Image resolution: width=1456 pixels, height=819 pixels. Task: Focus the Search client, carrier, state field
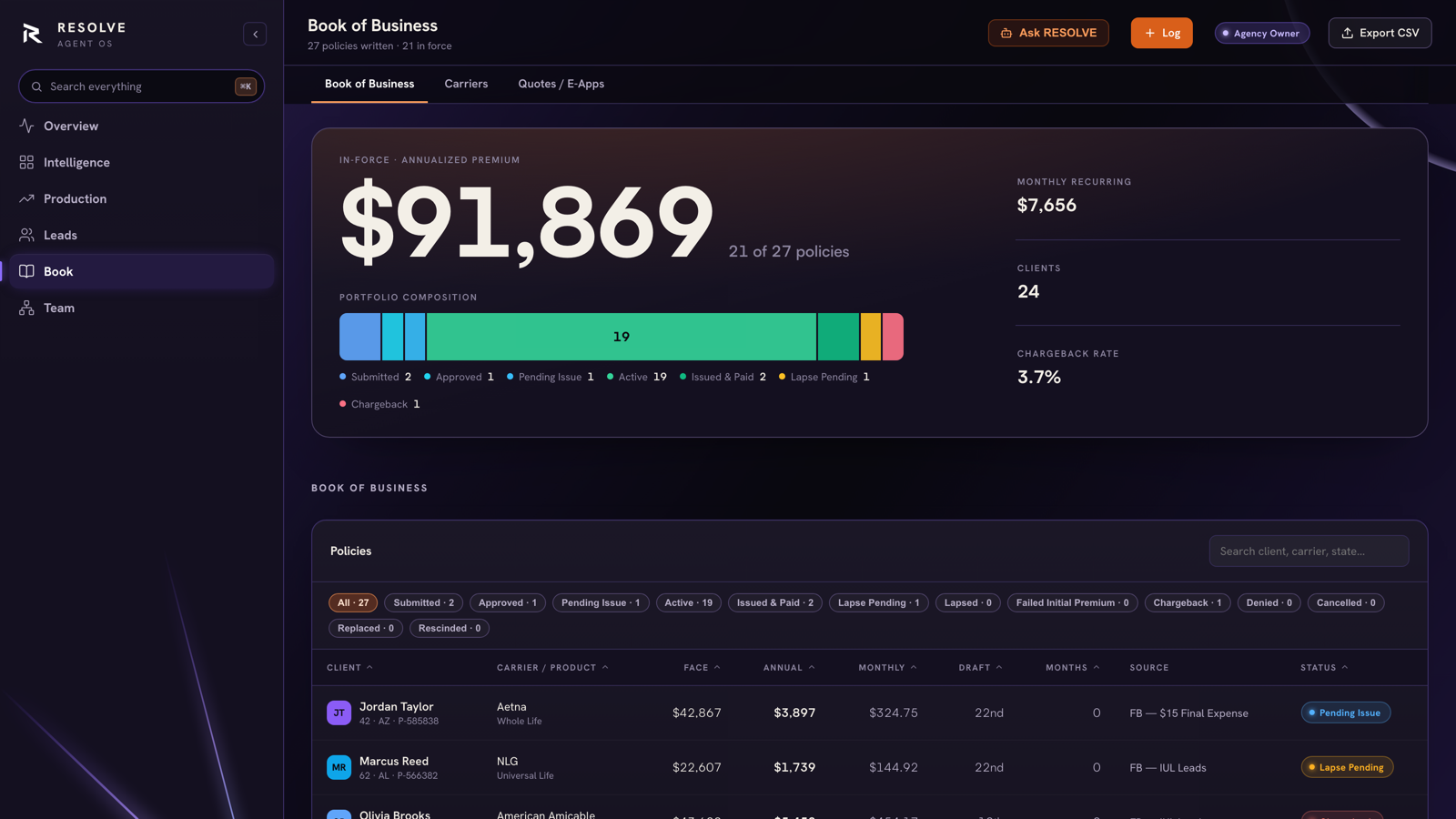pos(1309,551)
